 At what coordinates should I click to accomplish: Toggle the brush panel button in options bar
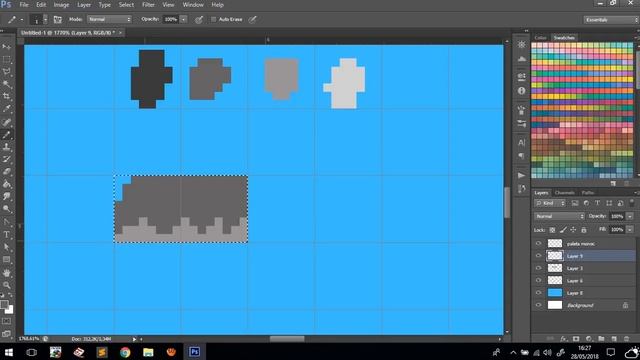58,19
